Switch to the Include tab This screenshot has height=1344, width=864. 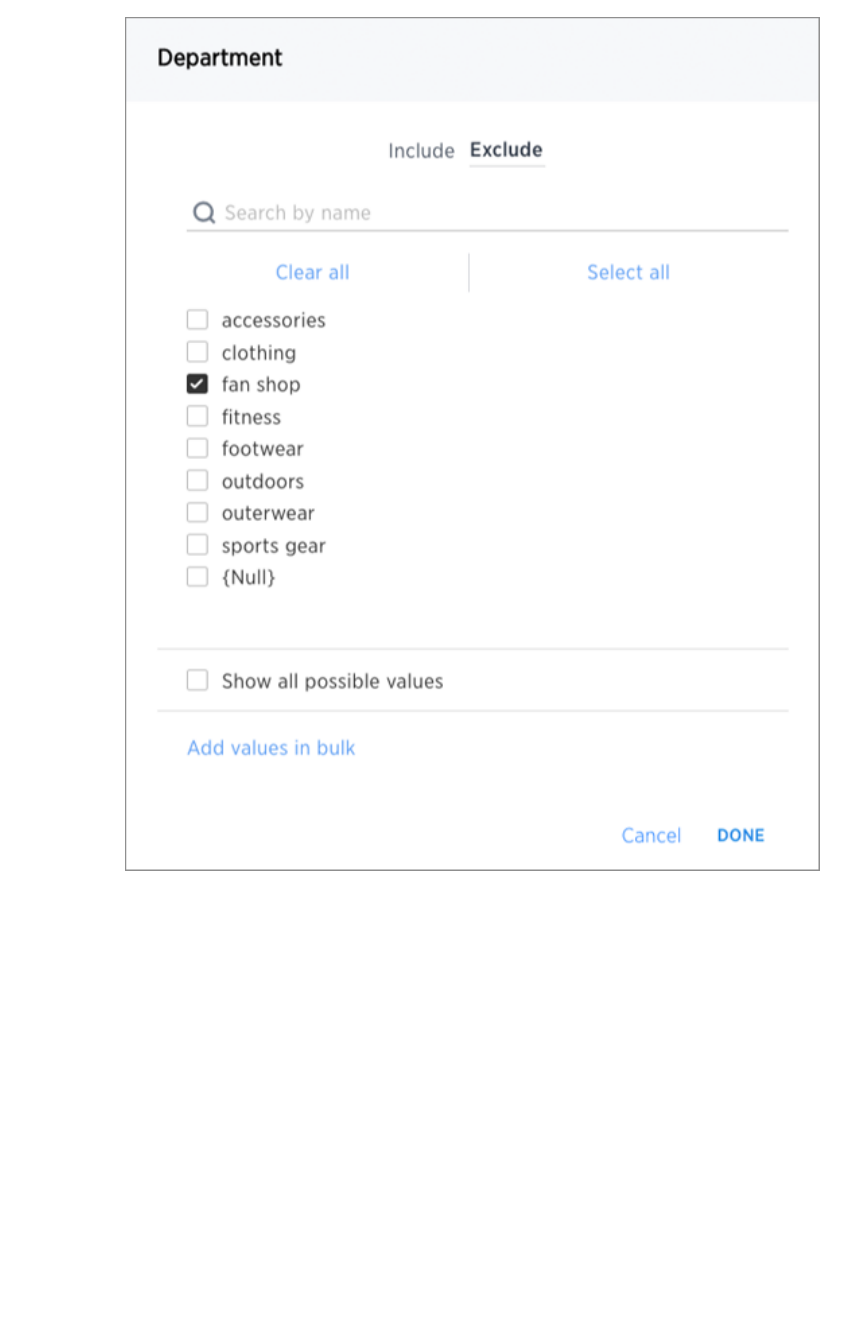(x=420, y=151)
